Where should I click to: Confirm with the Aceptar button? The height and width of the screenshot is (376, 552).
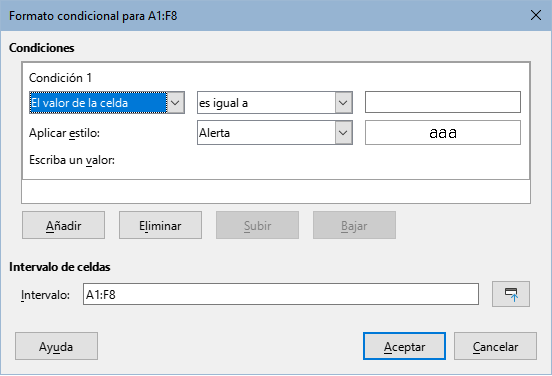[404, 346]
